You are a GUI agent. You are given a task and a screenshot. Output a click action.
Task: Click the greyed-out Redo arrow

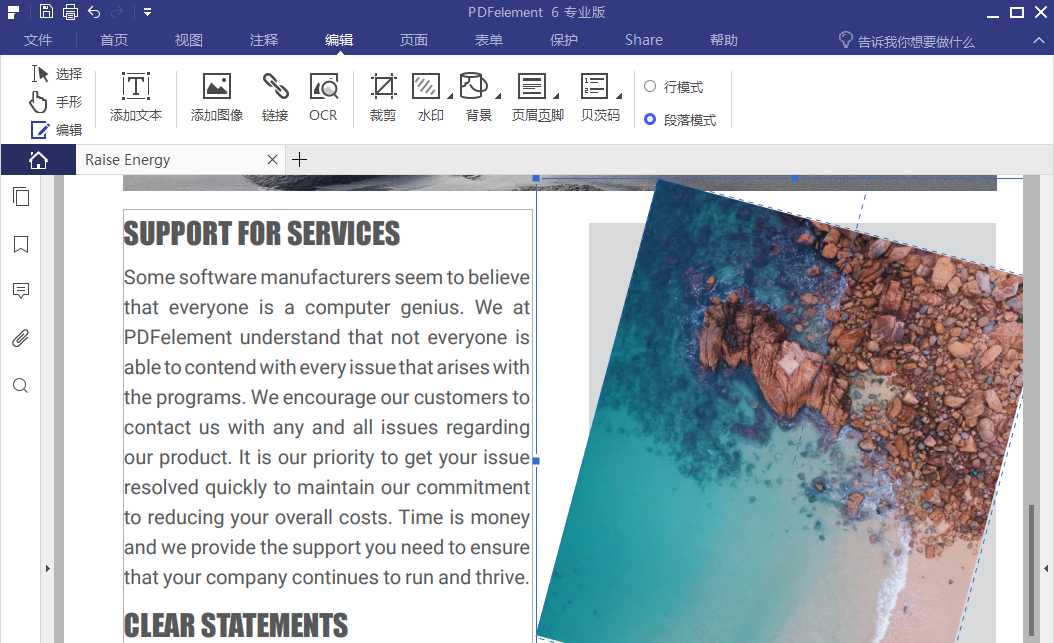tap(117, 11)
